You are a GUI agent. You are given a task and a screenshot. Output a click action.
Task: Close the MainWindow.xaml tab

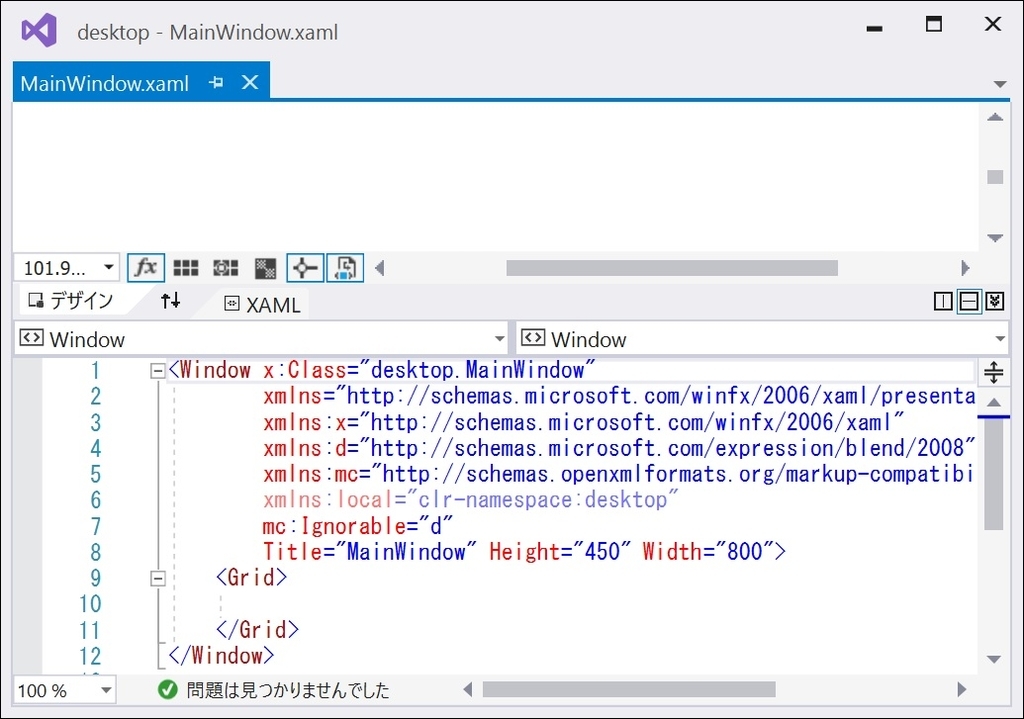tap(250, 82)
